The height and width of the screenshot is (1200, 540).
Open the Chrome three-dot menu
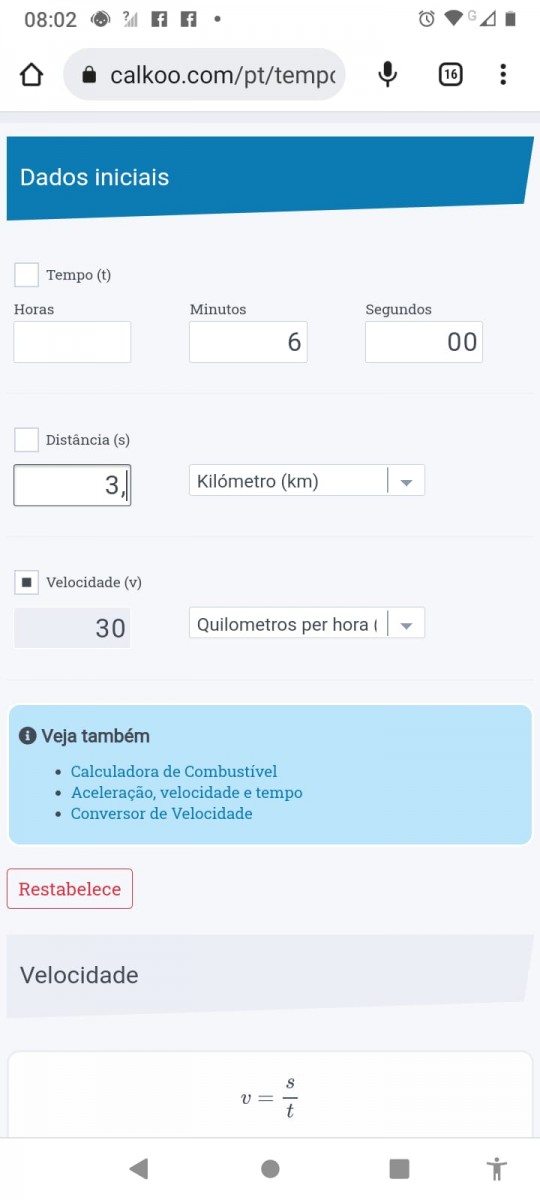pos(503,75)
